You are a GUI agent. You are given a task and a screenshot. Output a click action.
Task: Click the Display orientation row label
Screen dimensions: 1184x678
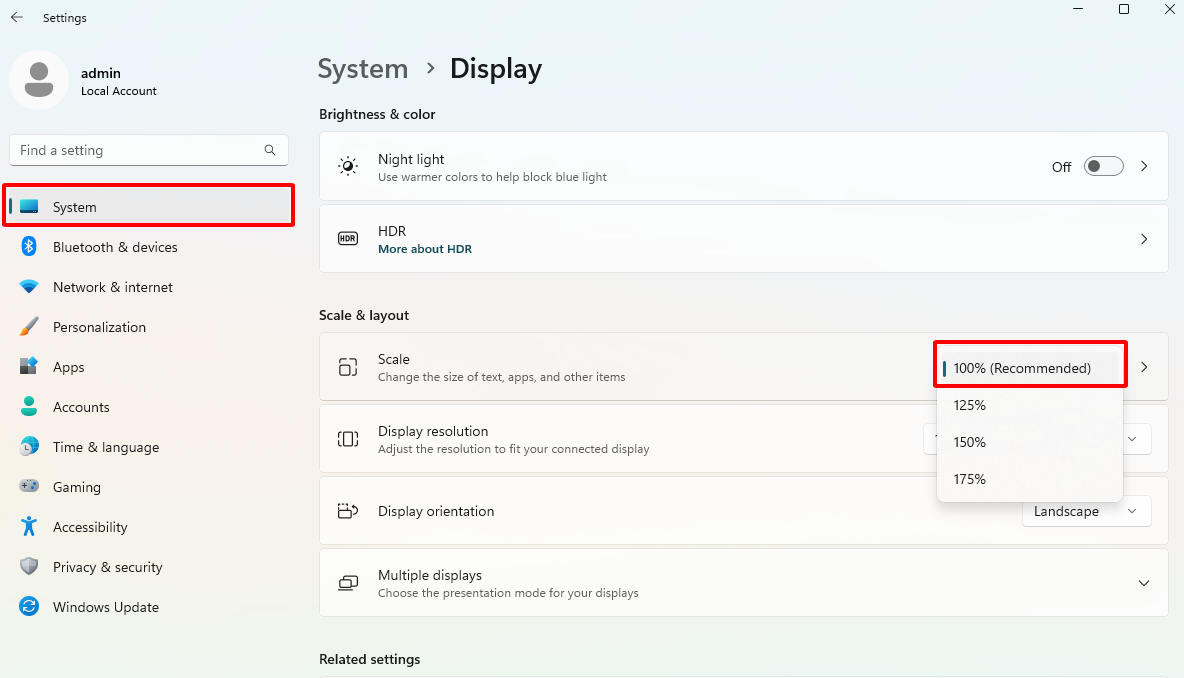[436, 511]
